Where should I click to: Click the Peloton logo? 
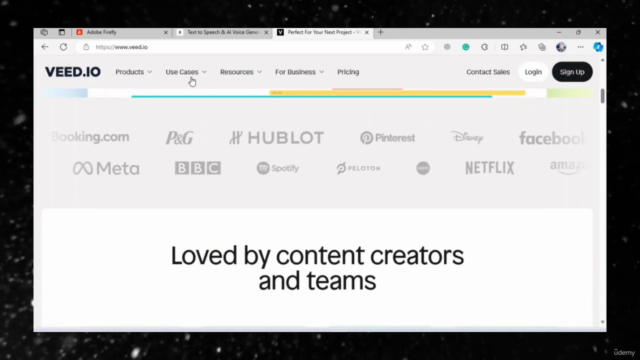coord(358,168)
